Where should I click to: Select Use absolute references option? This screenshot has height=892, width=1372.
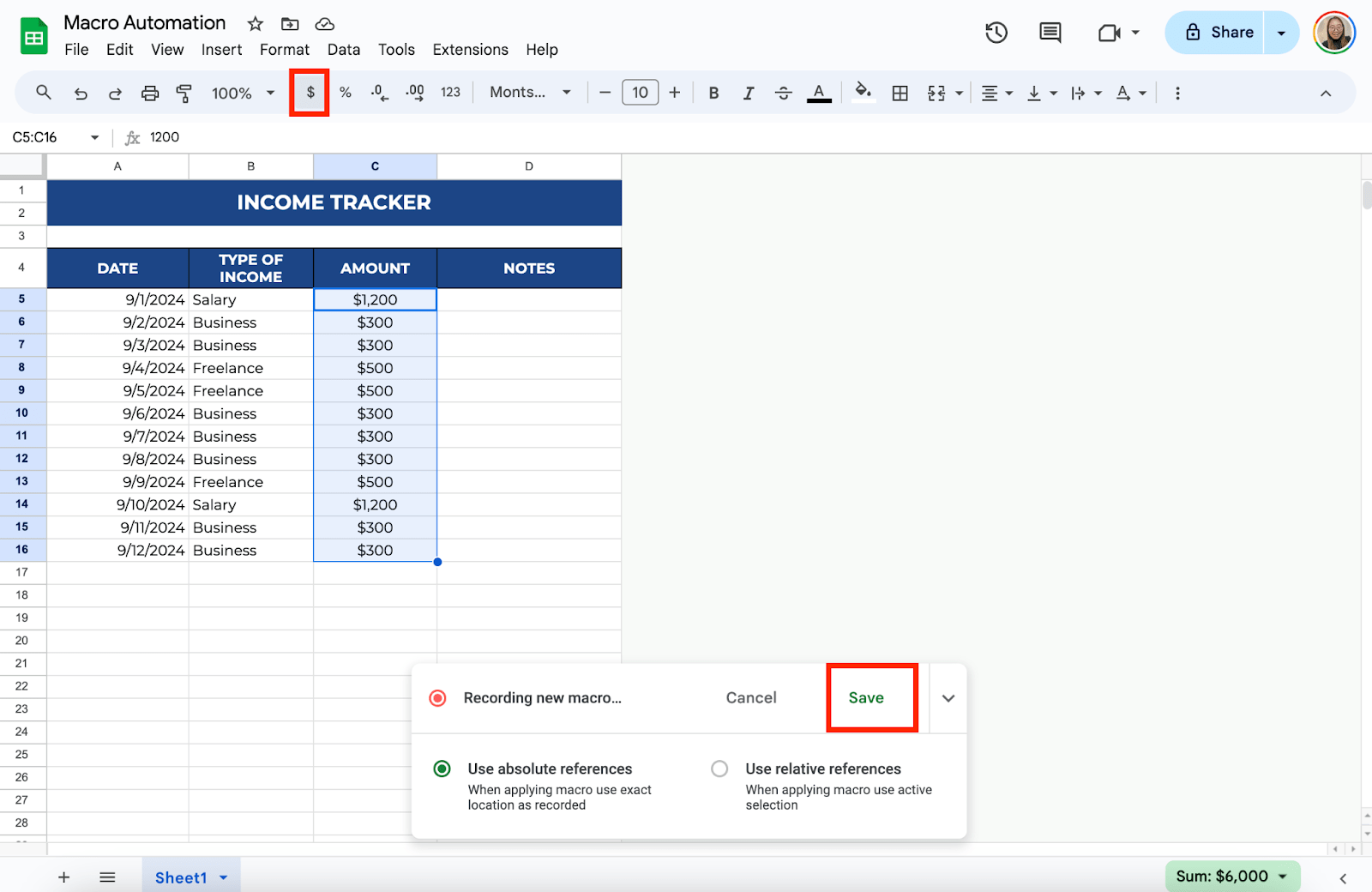442,768
